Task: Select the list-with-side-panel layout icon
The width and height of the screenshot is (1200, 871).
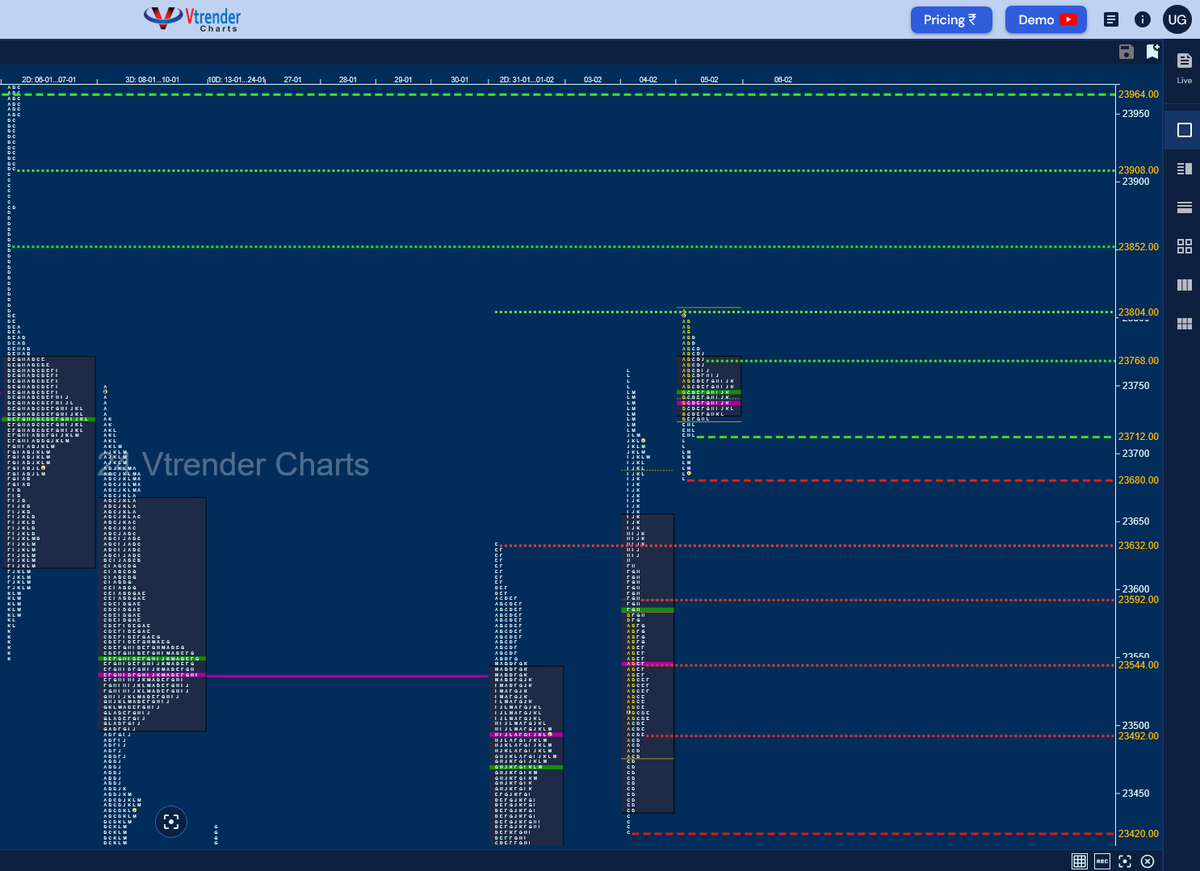Action: [x=1184, y=169]
